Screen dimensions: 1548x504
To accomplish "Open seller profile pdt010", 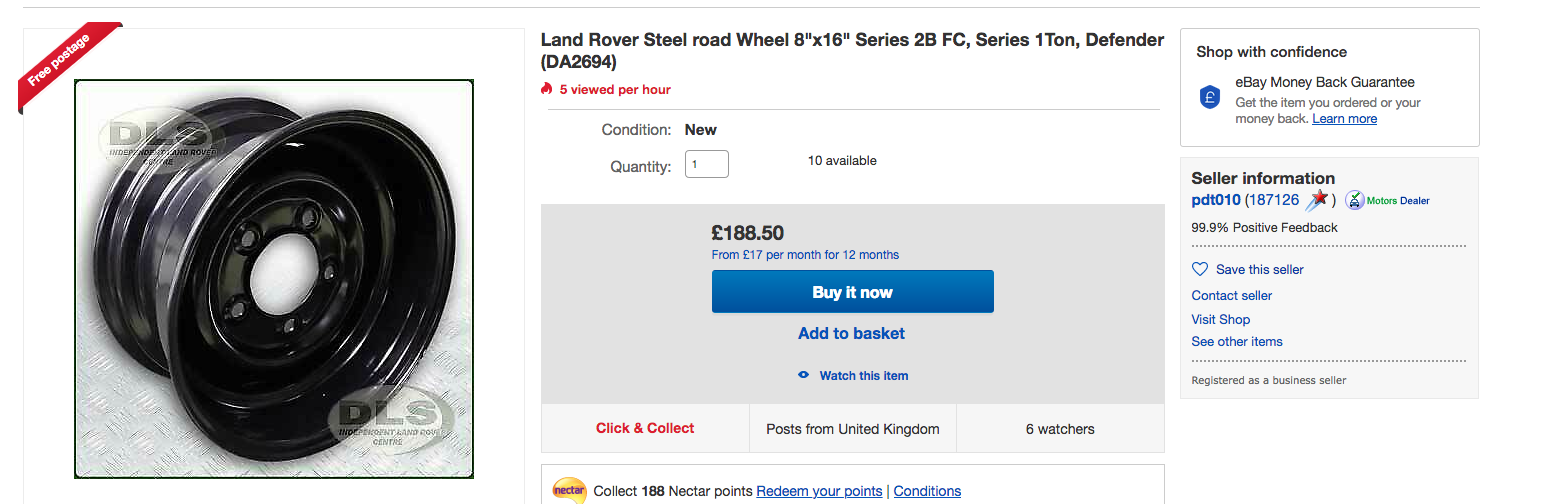I will click(1216, 200).
